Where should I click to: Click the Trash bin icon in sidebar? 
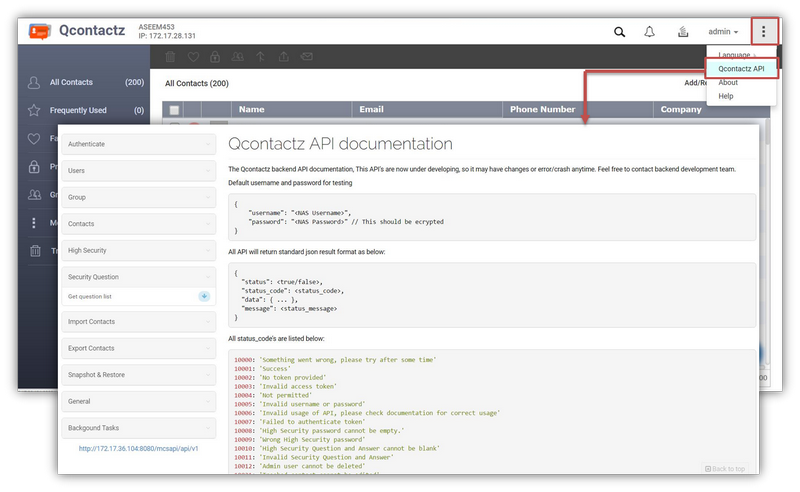tap(35, 251)
